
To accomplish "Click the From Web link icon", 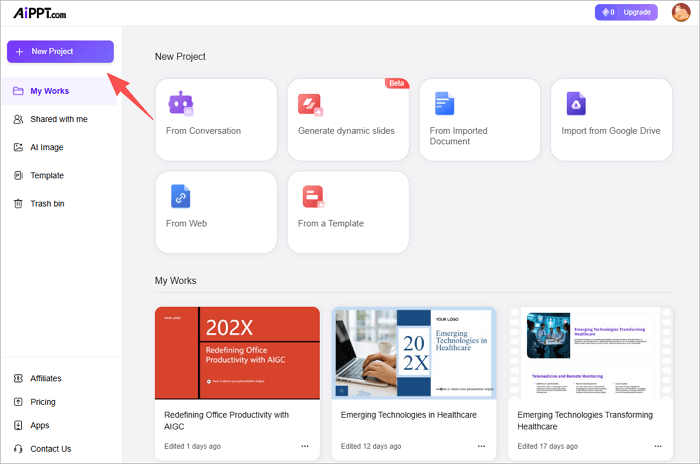I will pos(180,196).
